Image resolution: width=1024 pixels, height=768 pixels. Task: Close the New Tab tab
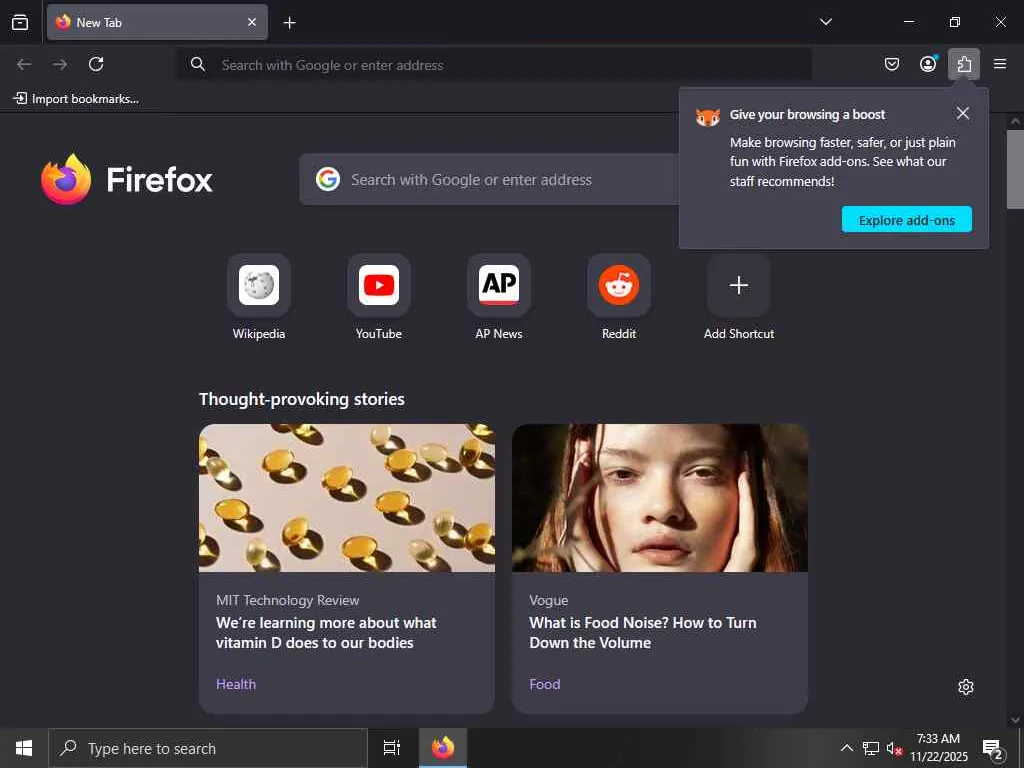tap(252, 22)
